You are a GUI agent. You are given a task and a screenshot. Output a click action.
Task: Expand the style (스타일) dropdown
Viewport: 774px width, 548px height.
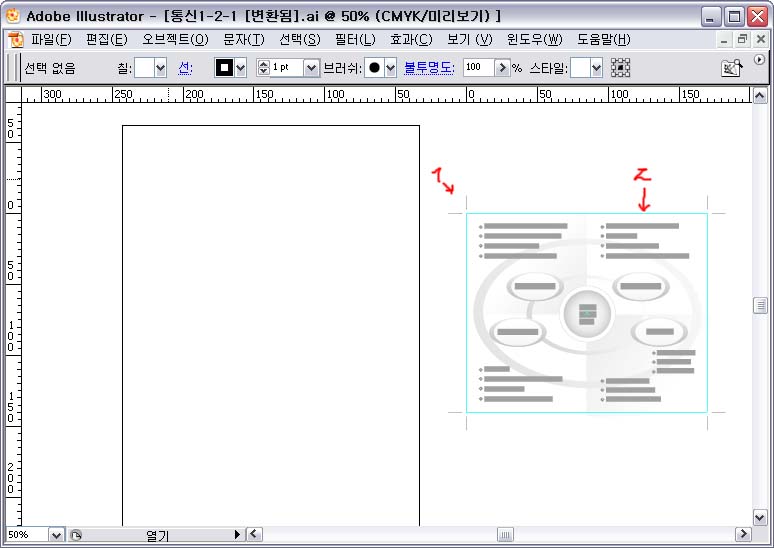(596, 68)
